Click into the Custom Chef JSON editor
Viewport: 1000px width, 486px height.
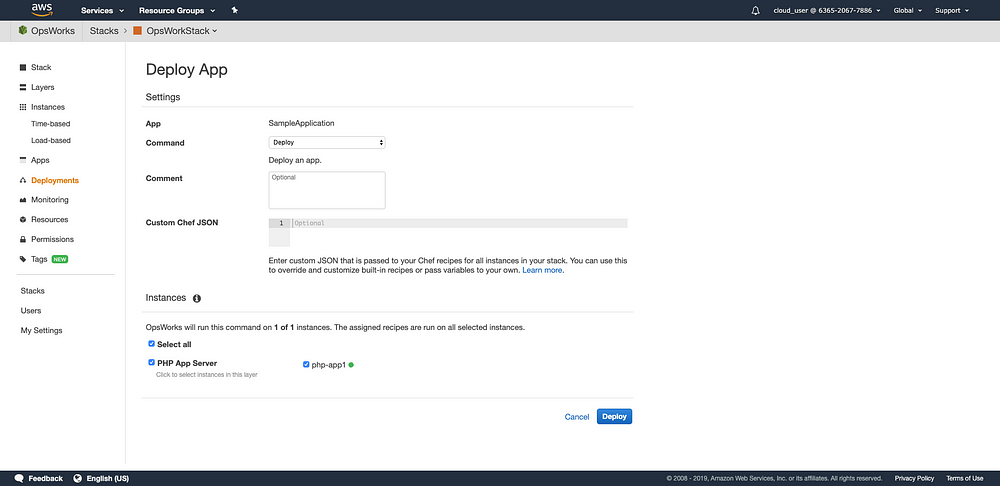click(448, 232)
